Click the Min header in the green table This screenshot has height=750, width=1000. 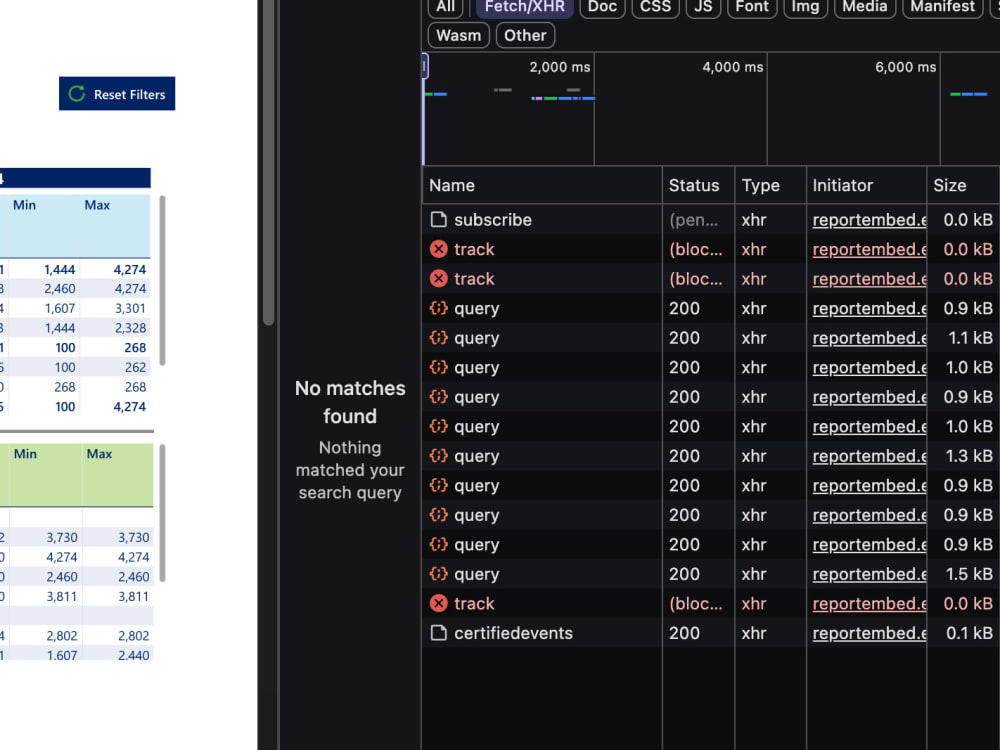[x=25, y=453]
